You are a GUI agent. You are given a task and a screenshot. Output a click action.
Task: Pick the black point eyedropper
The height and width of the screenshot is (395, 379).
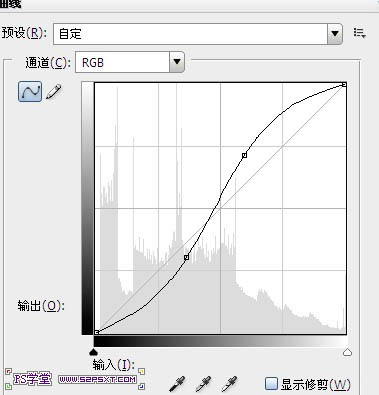177,384
